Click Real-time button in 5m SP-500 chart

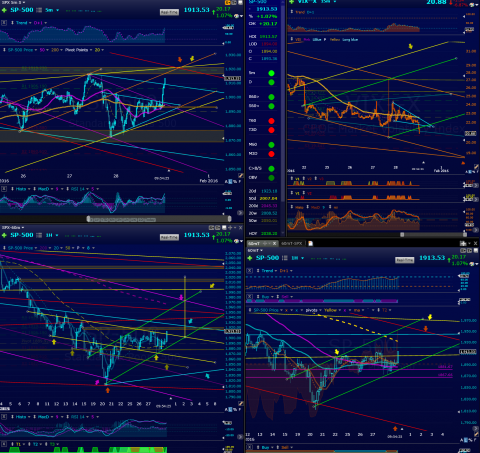click(169, 12)
